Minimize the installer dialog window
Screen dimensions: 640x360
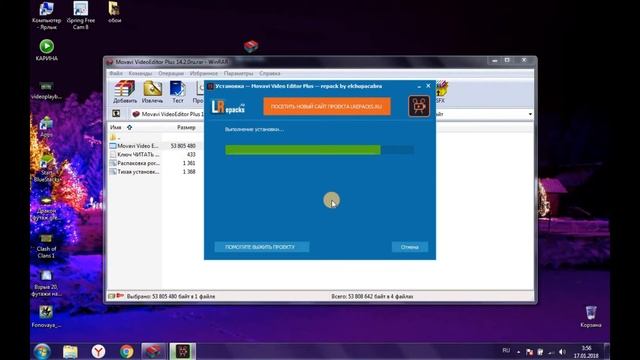pos(419,86)
